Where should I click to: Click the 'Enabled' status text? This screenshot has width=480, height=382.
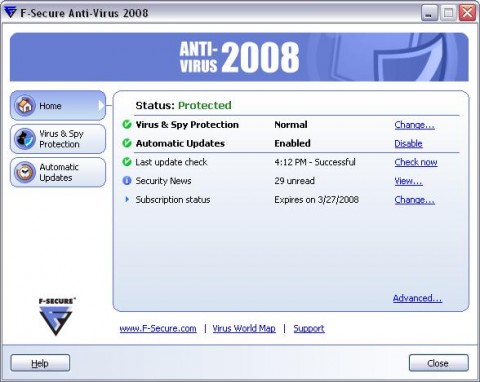point(292,143)
